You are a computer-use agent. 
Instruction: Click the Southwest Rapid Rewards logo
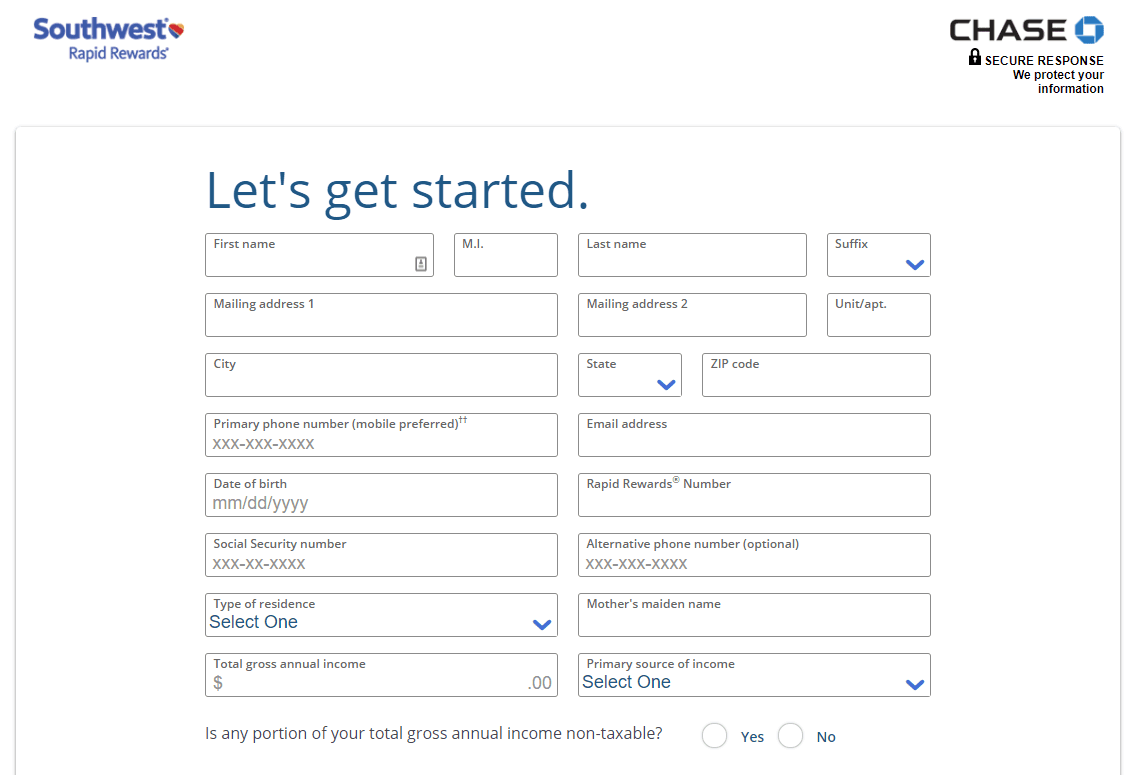109,39
